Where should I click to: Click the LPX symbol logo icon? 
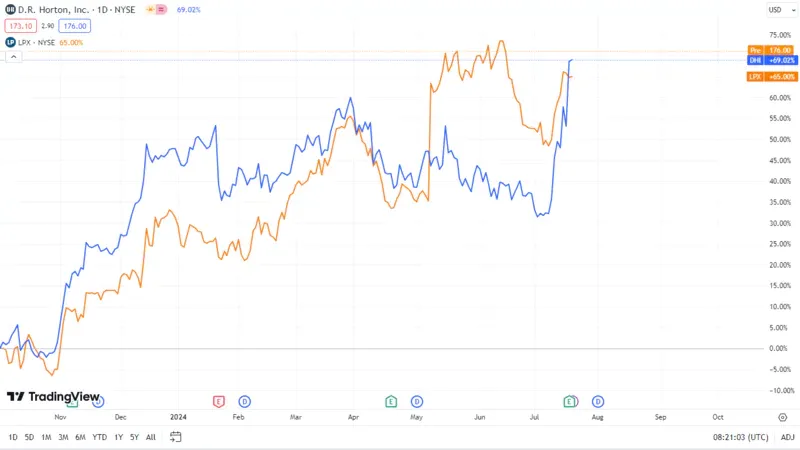click(x=10, y=42)
